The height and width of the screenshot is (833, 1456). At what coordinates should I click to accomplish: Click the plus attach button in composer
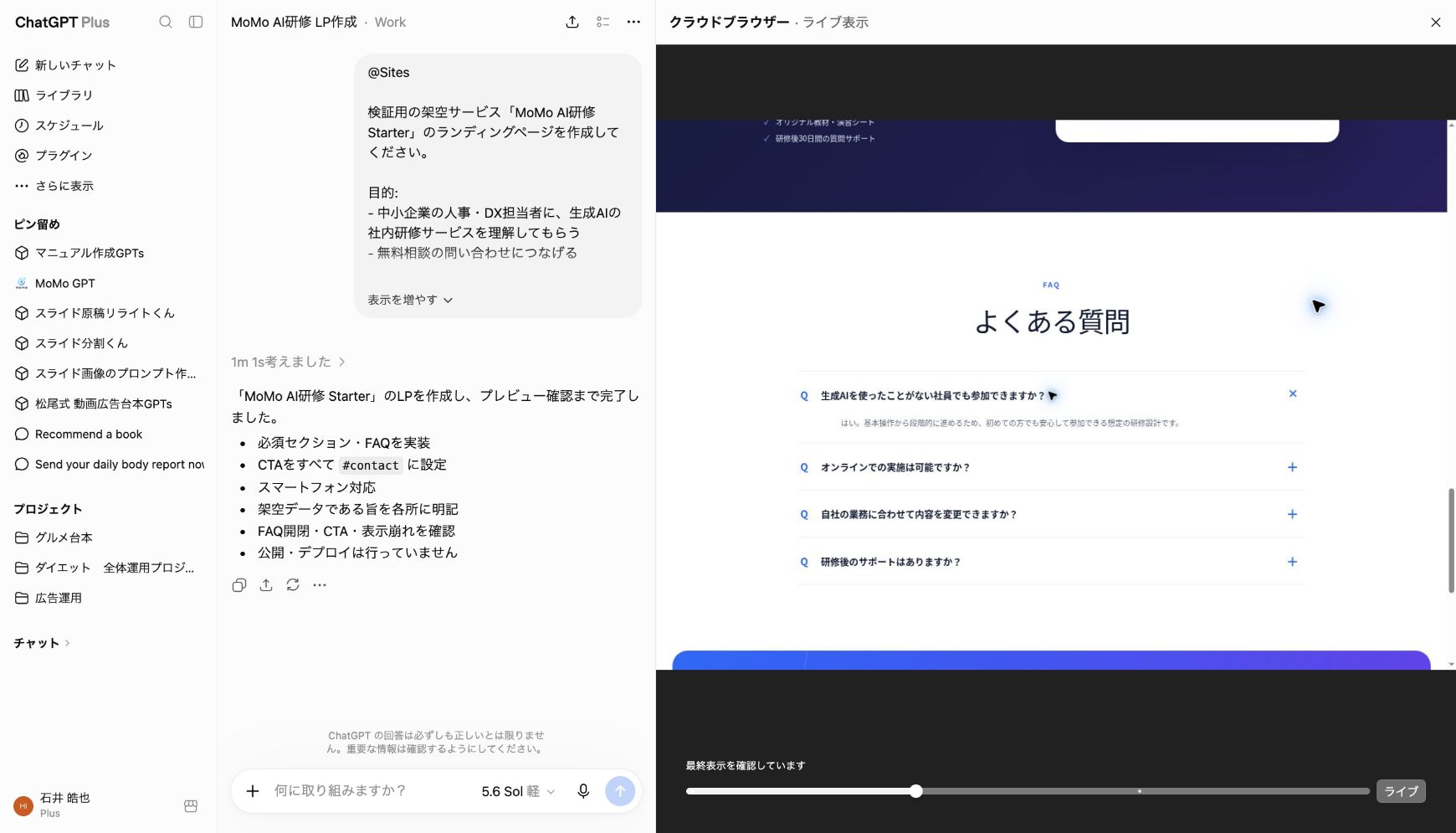coord(253,791)
